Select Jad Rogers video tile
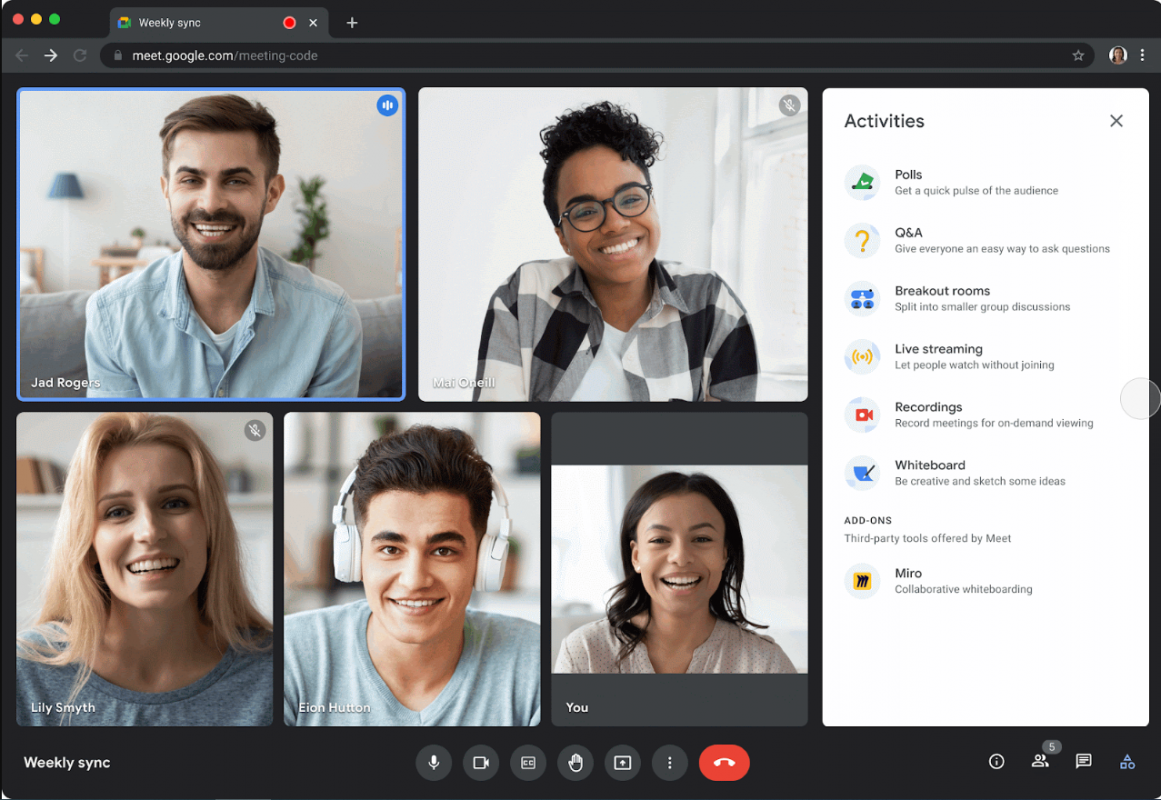Viewport: 1161px width, 800px height. coord(211,244)
